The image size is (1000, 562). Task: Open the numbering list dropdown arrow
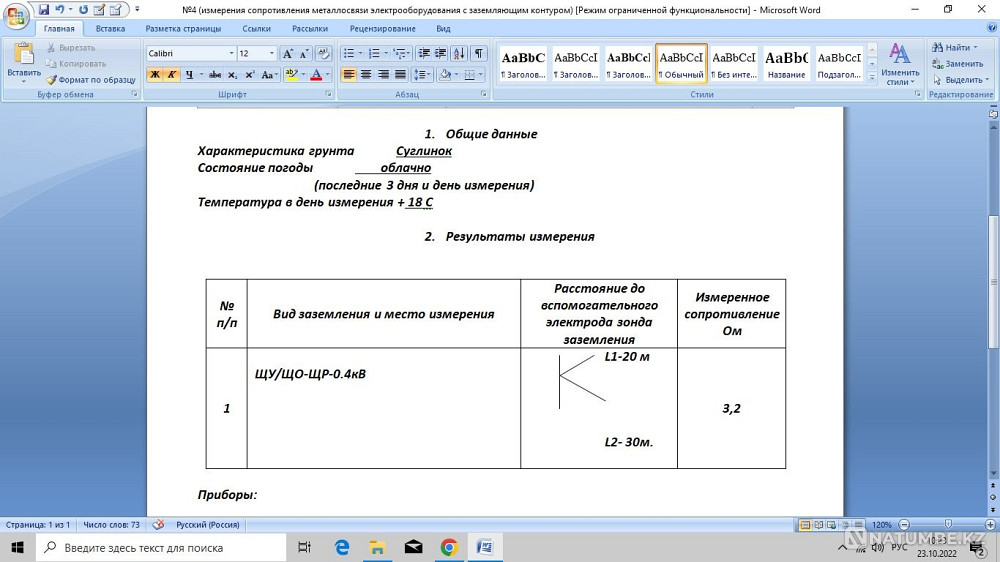[386, 54]
